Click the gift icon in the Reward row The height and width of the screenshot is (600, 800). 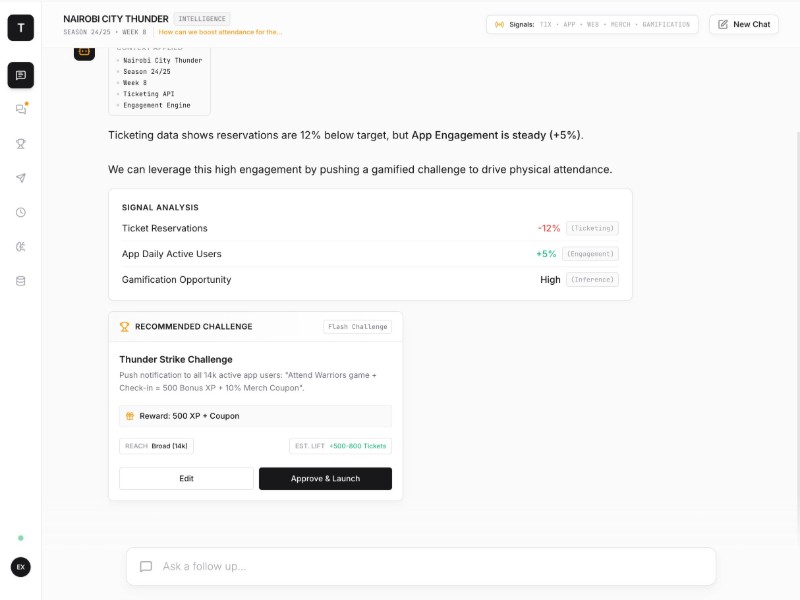click(129, 416)
